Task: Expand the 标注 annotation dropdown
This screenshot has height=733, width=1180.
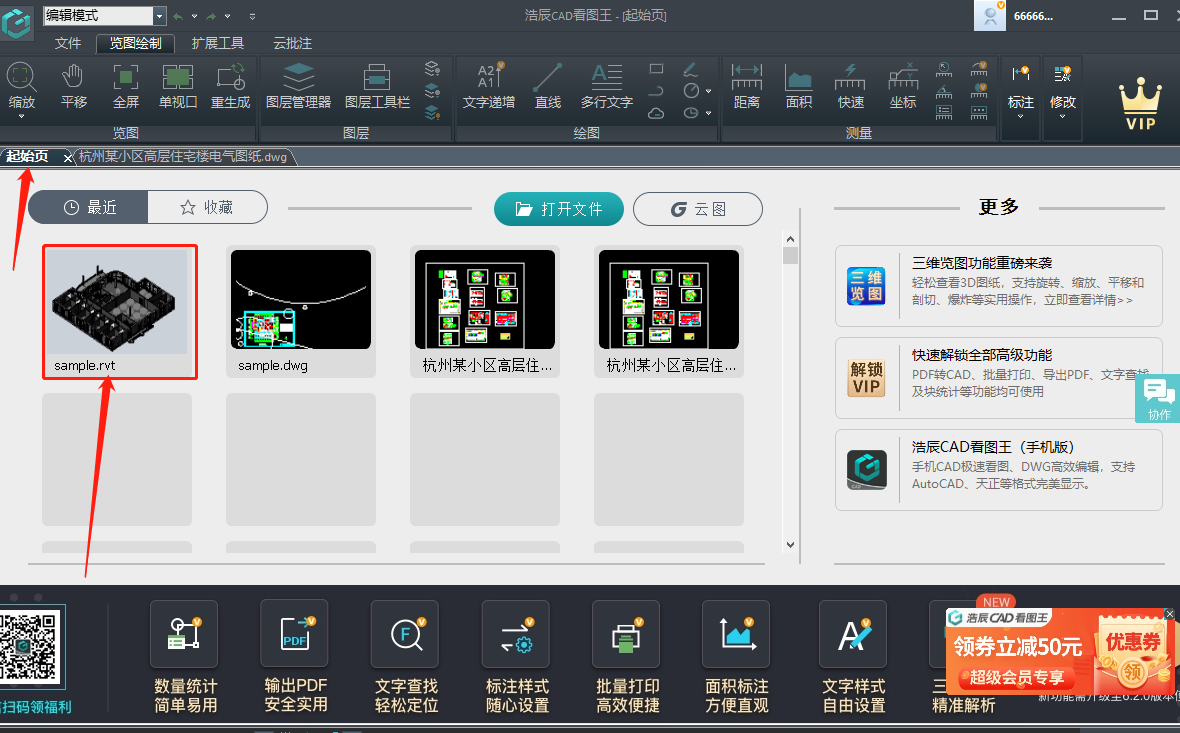Action: (1020, 116)
